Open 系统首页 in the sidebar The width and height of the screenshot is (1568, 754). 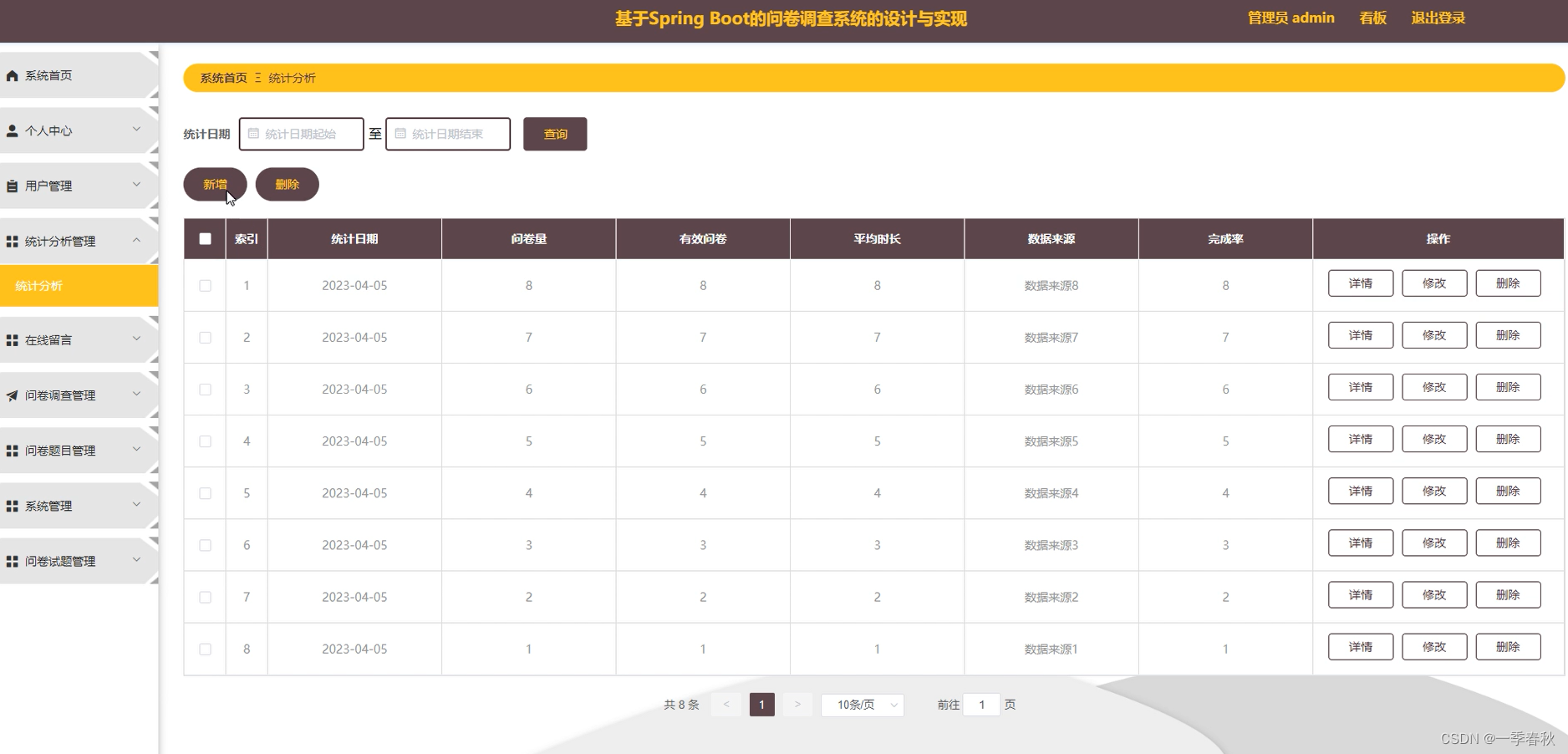(79, 75)
